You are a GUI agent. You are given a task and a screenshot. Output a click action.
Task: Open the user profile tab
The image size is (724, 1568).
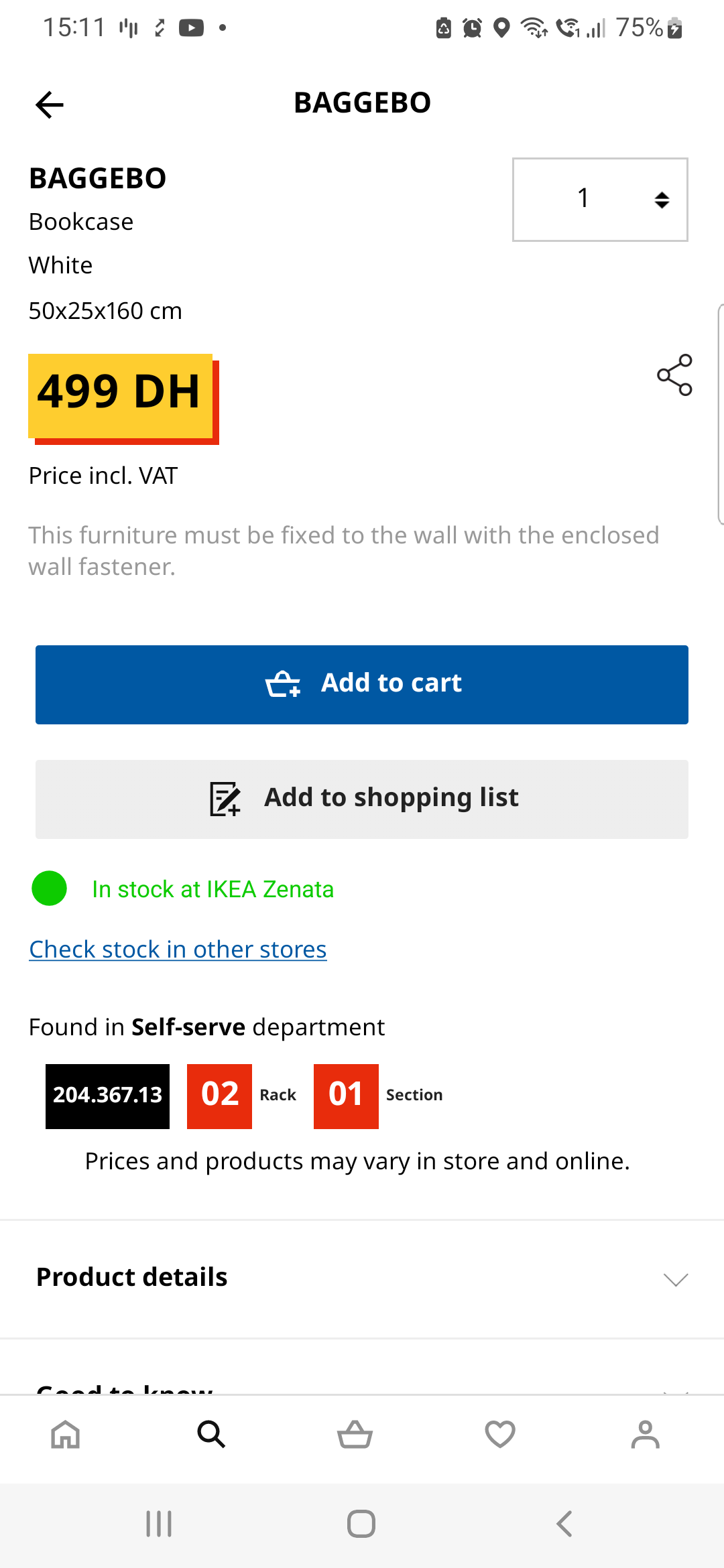(645, 1435)
